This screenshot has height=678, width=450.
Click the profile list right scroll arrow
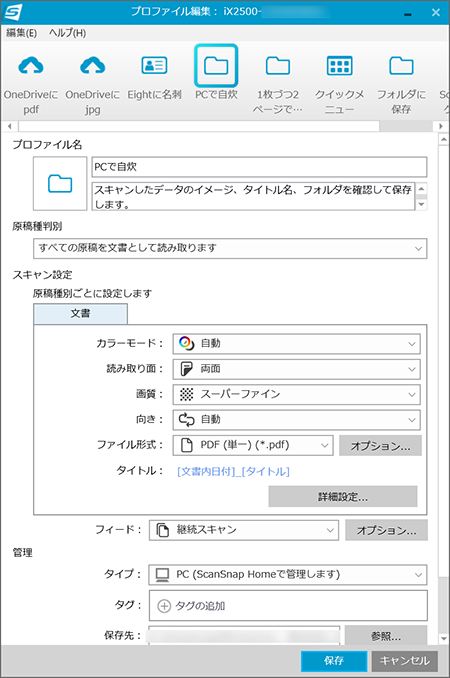pyautogui.click(x=440, y=126)
